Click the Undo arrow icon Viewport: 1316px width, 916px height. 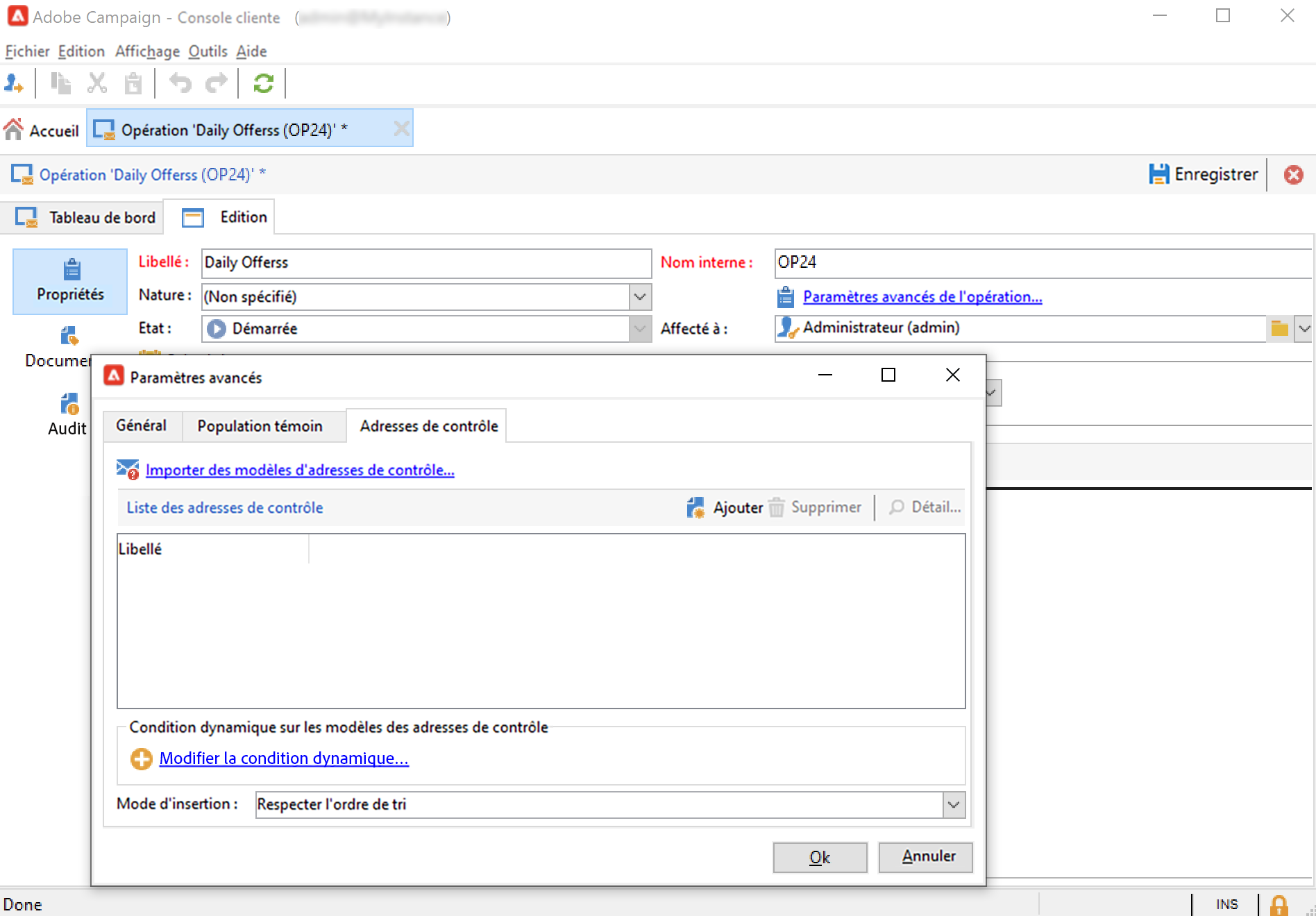(x=180, y=84)
